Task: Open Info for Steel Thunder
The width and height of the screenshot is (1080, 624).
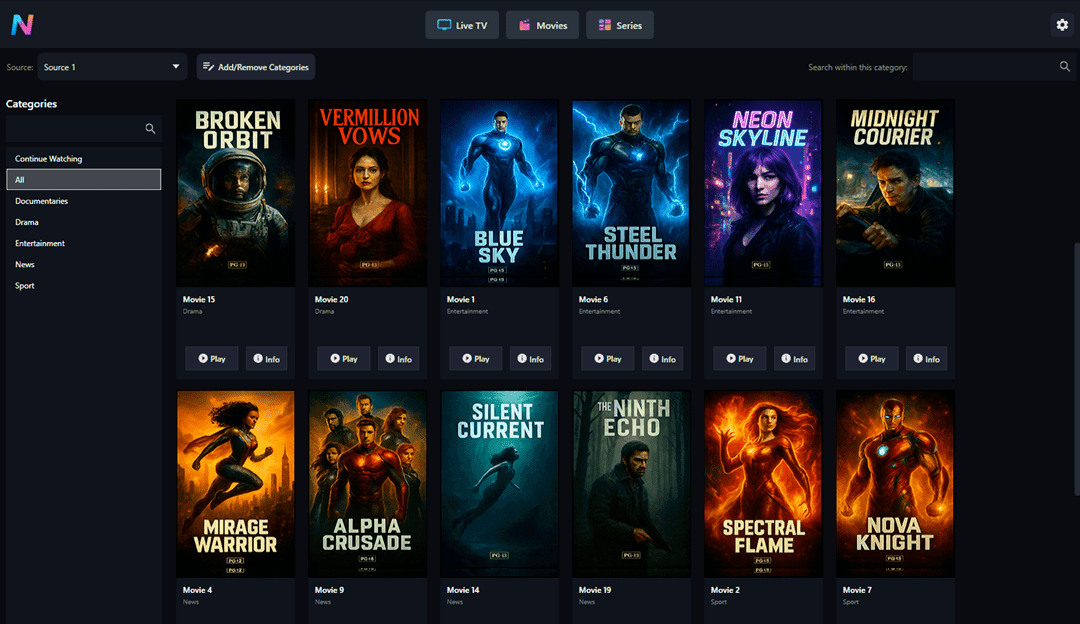Action: point(662,358)
